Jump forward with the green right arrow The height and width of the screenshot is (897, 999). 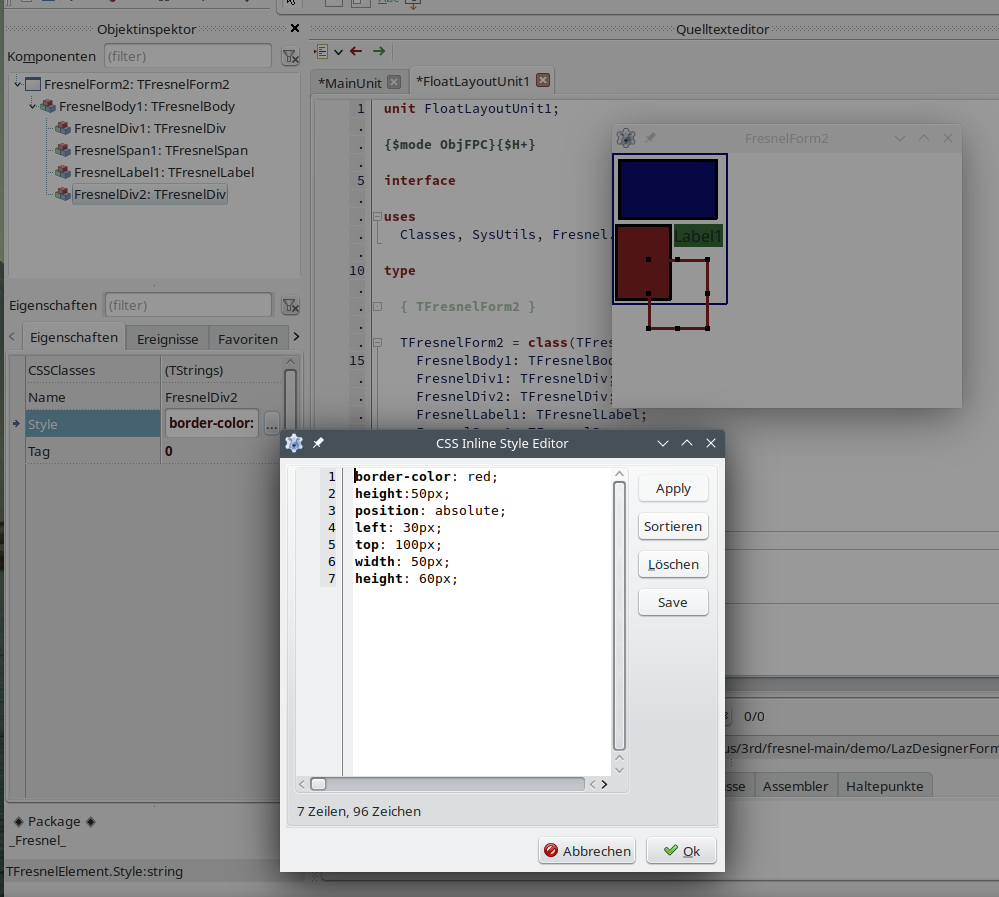379,51
